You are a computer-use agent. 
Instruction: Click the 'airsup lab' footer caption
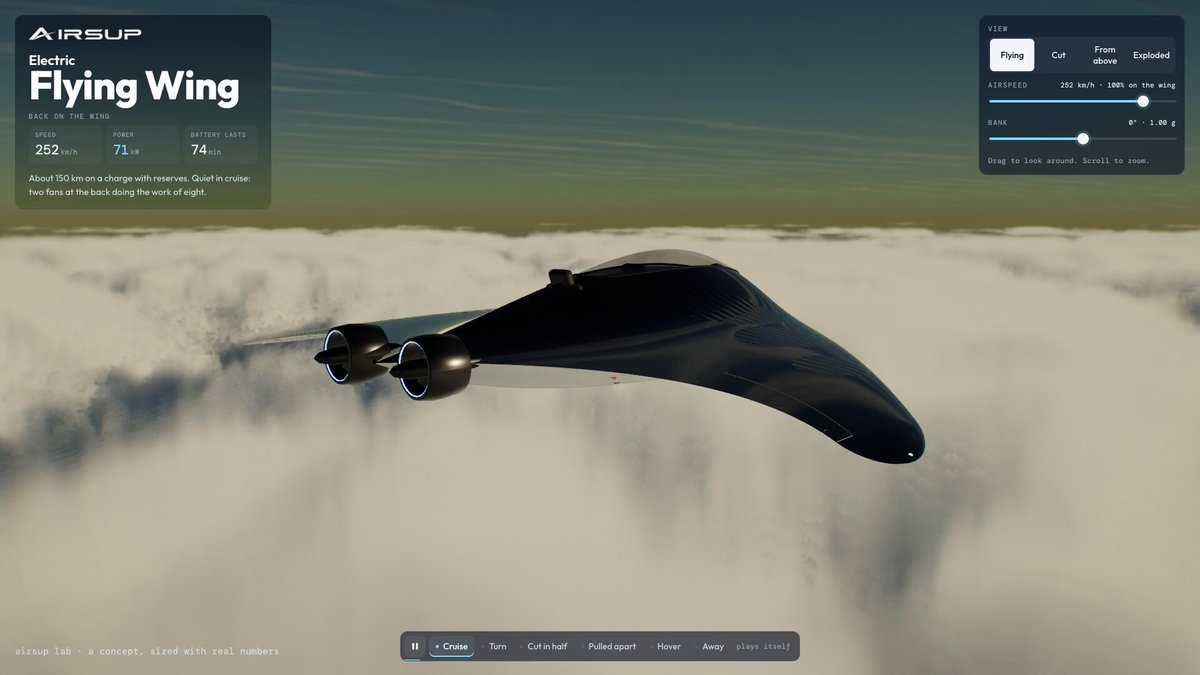pyautogui.click(x=147, y=651)
